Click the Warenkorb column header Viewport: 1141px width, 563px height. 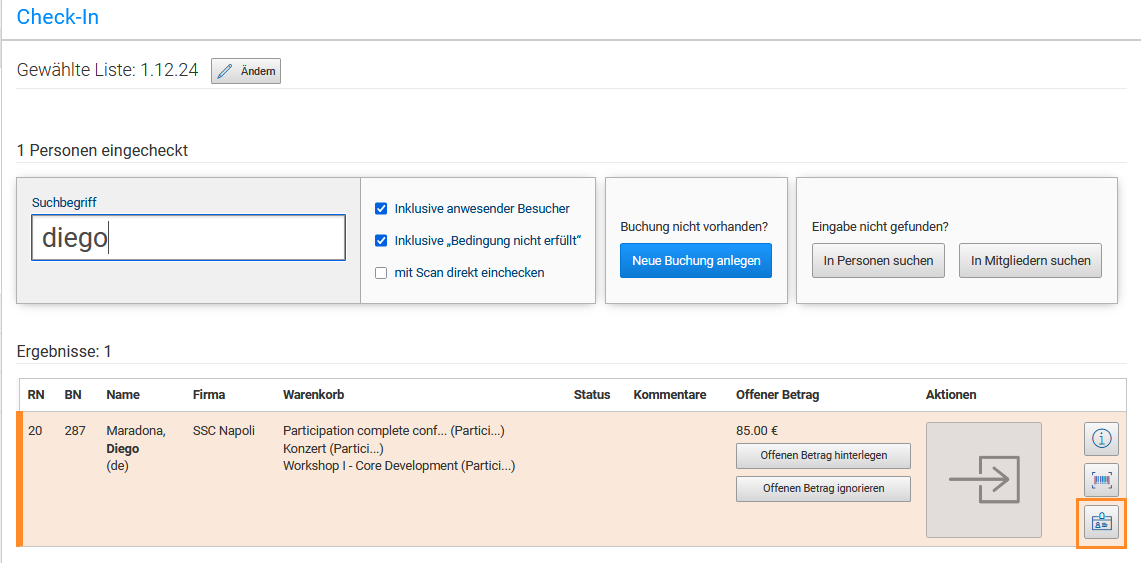(314, 395)
